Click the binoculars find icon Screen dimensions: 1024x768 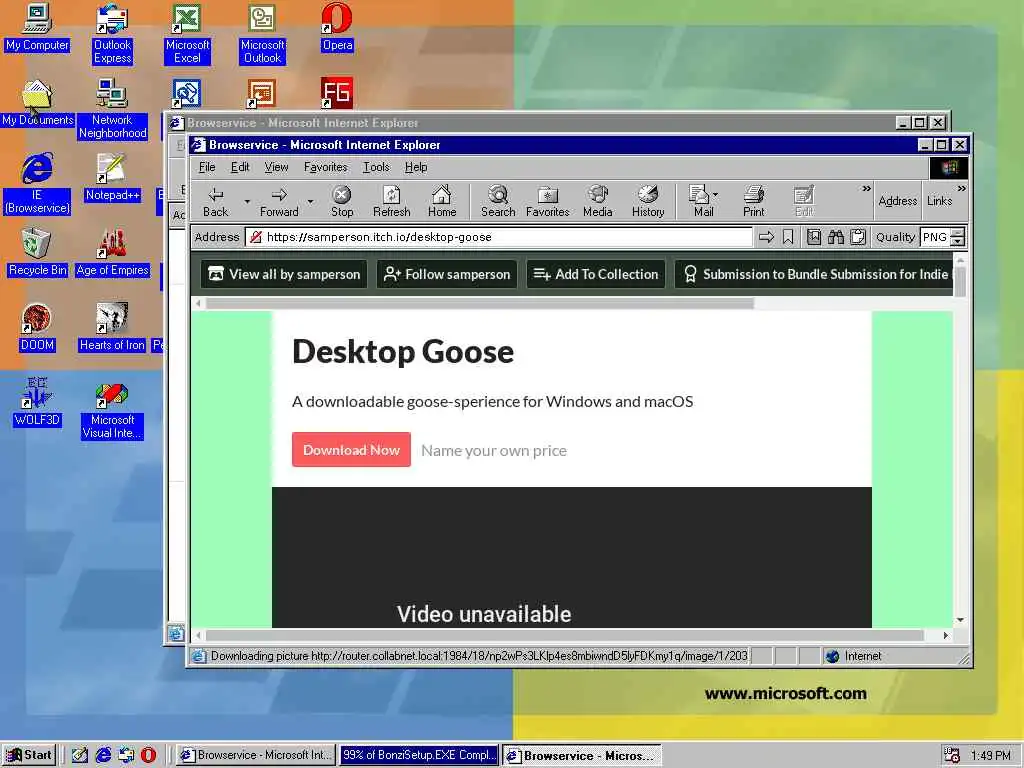tap(836, 237)
